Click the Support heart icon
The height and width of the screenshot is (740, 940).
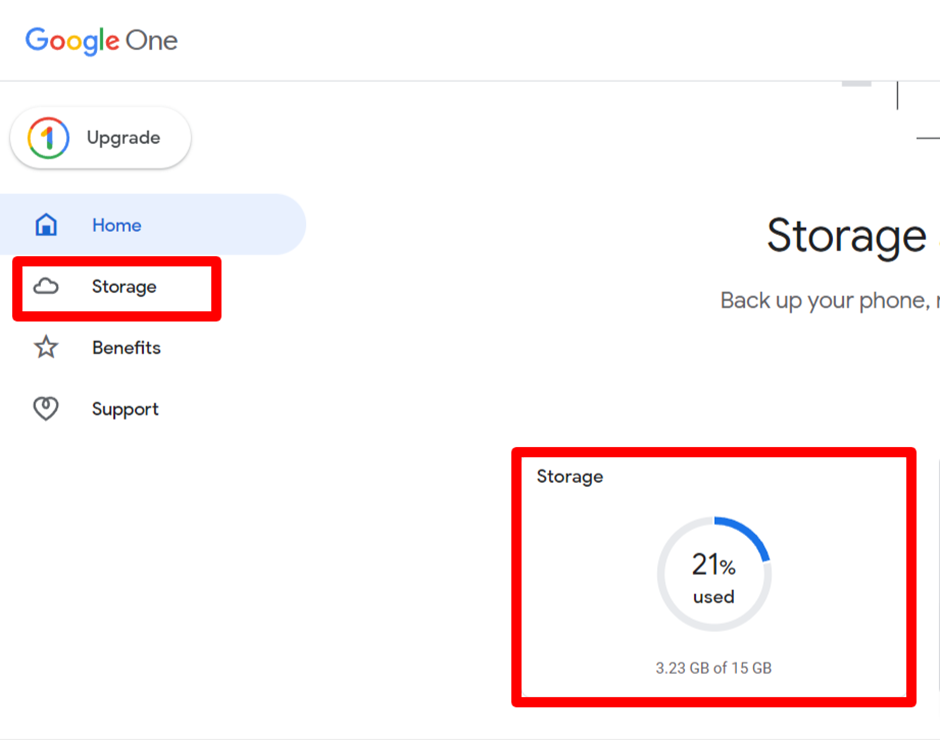(46, 409)
